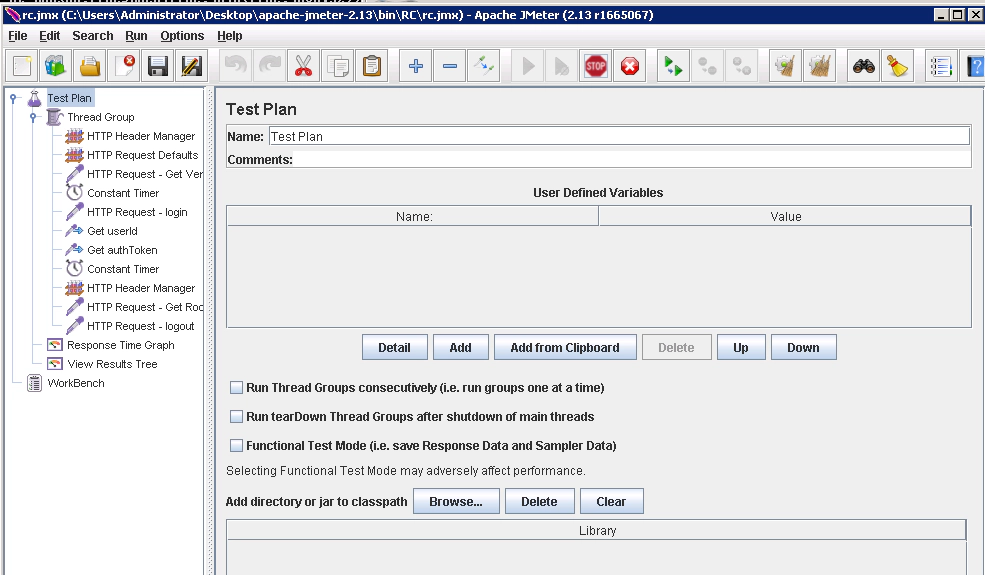This screenshot has height=575, width=985.
Task: Click Add from Clipboard button
Action: click(565, 348)
